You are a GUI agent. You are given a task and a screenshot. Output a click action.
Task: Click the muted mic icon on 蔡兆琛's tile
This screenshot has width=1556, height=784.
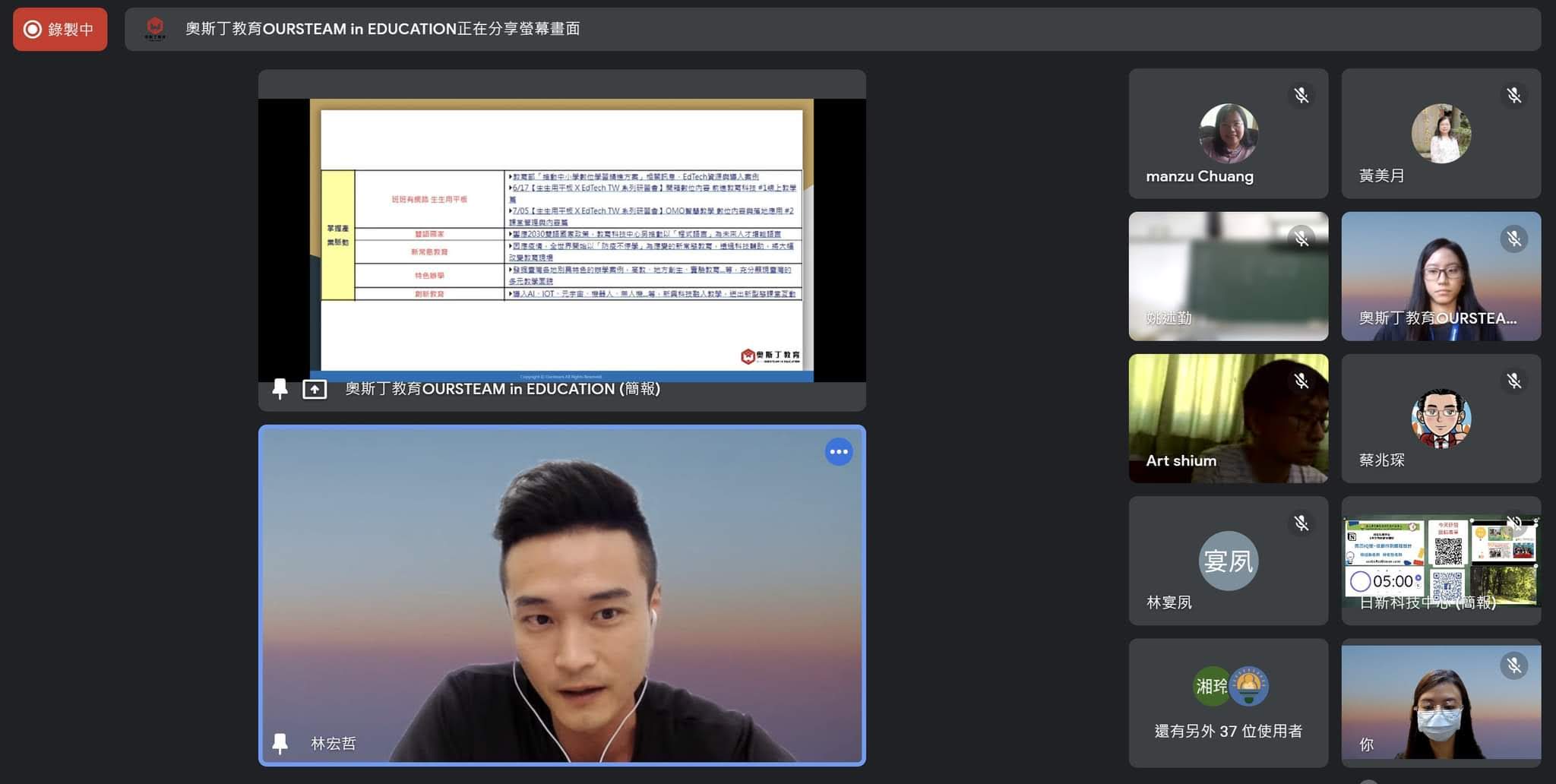tap(1514, 381)
